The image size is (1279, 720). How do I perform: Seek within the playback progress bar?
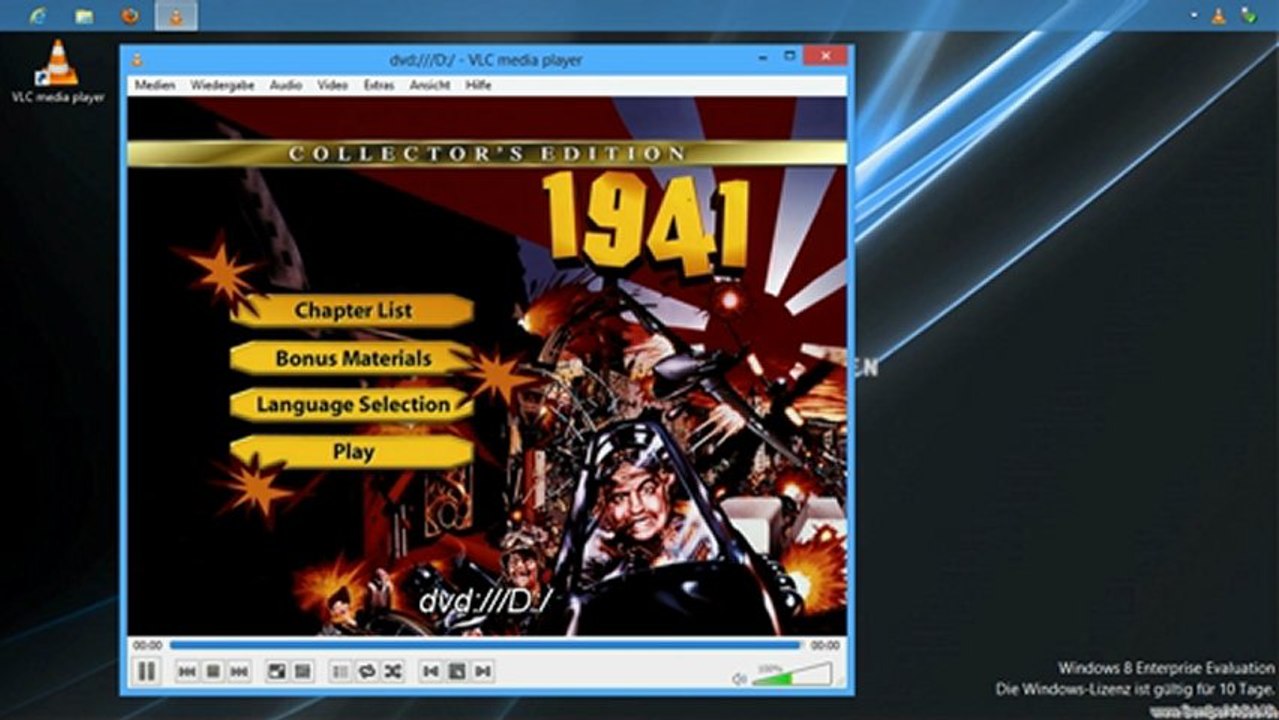click(x=485, y=646)
